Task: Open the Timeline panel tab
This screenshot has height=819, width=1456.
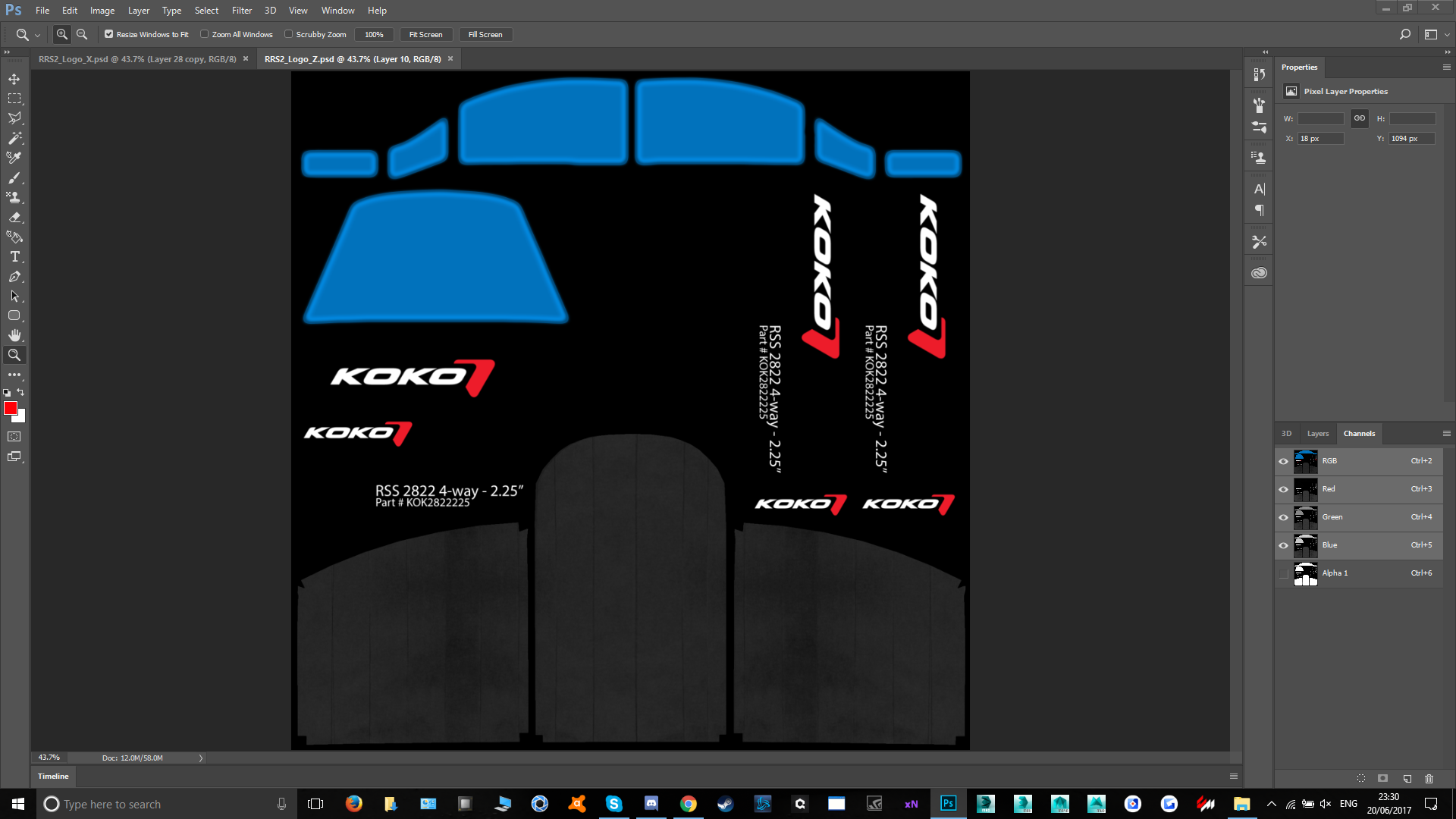Action: tap(53, 777)
